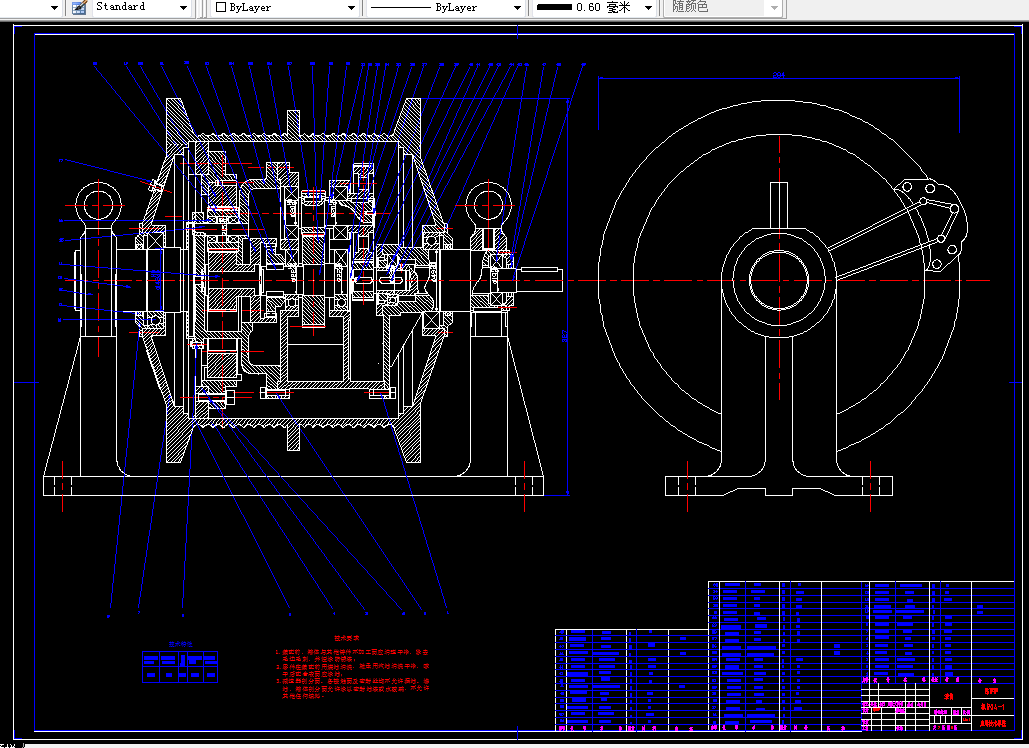Click the ByLayer color swatch box
The image size is (1029, 748).
pos(221,7)
